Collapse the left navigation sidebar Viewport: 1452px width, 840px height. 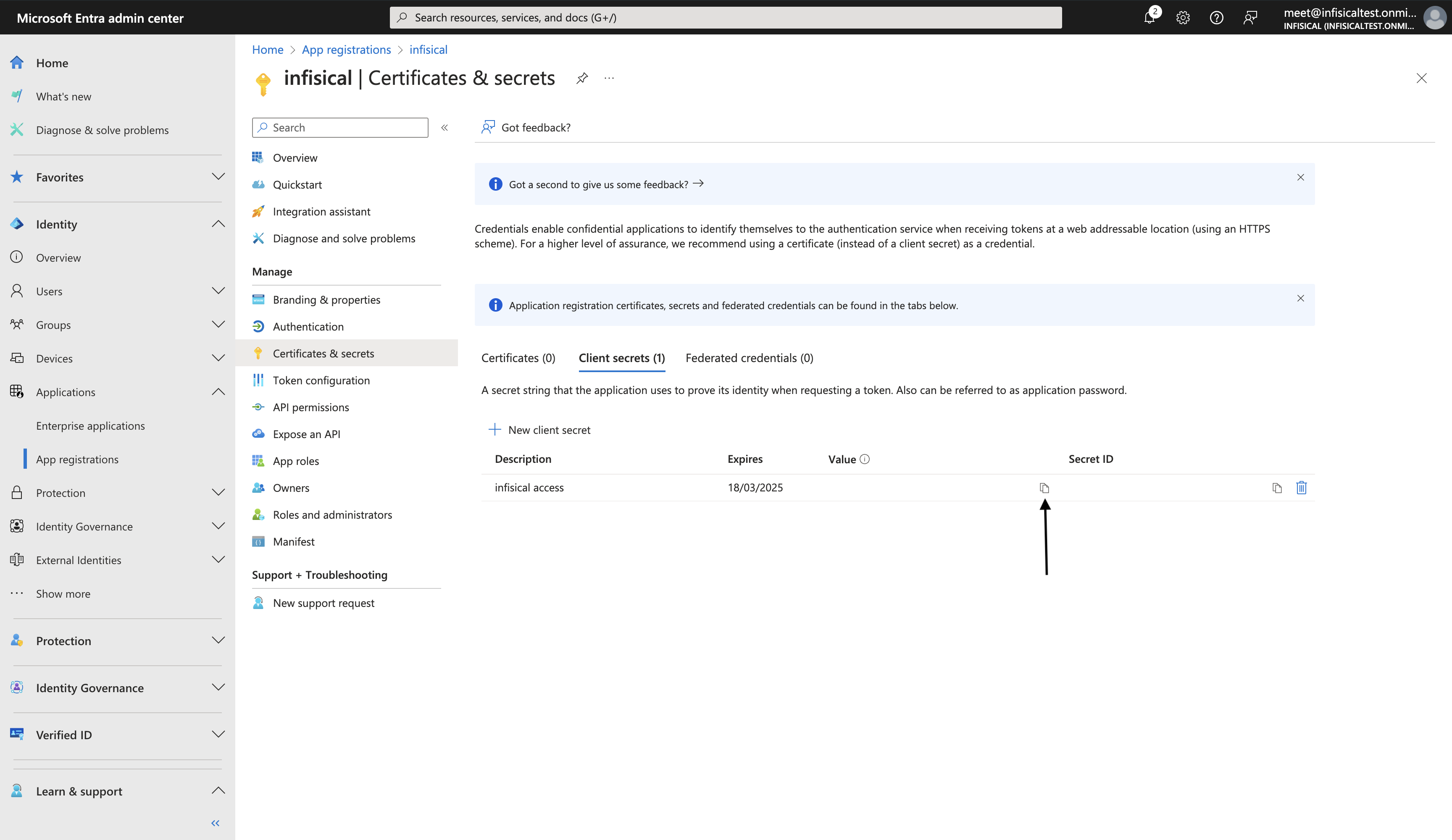[216, 823]
